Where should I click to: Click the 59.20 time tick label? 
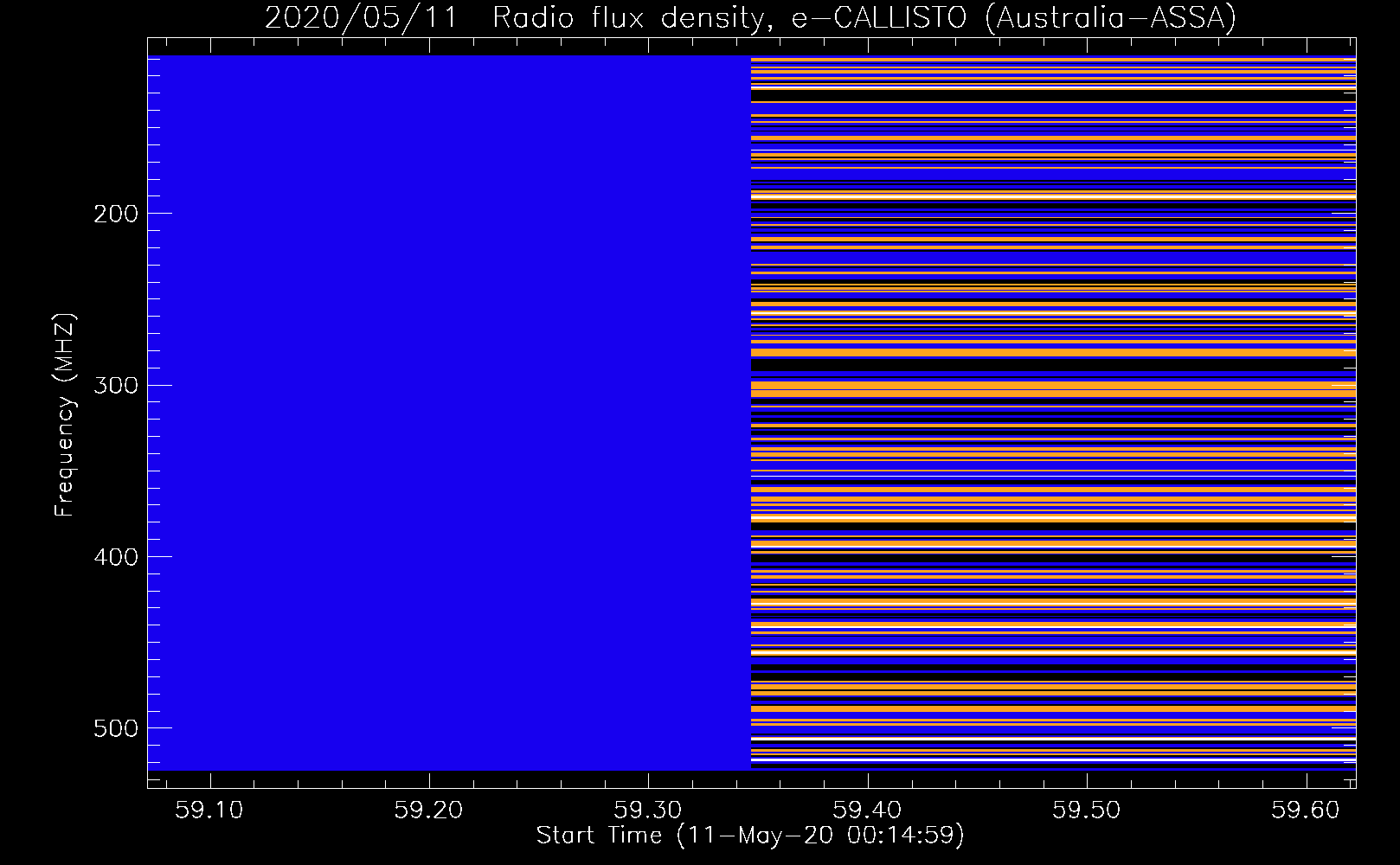pos(428,811)
